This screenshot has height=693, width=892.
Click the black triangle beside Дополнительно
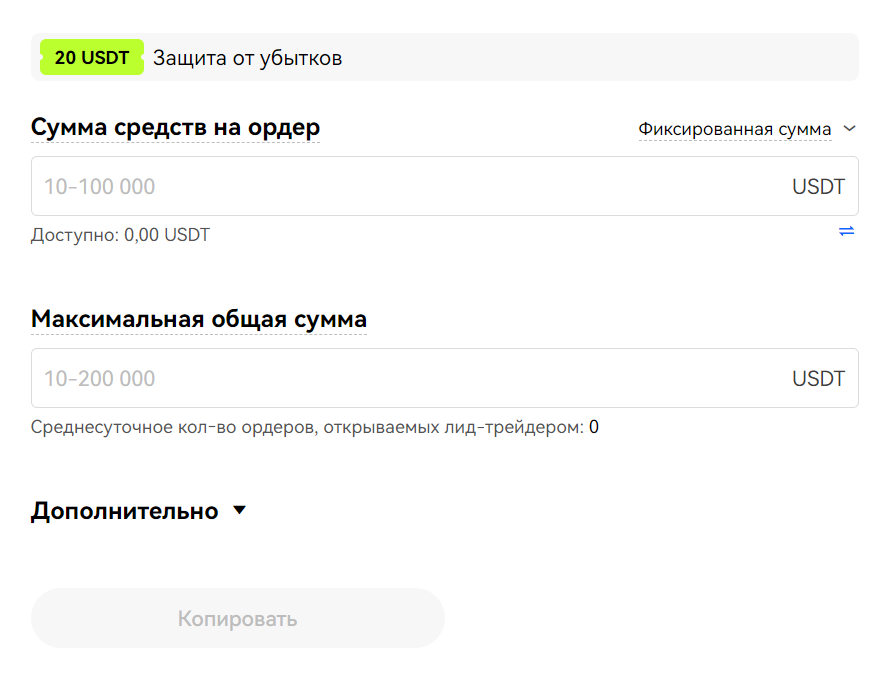(239, 511)
